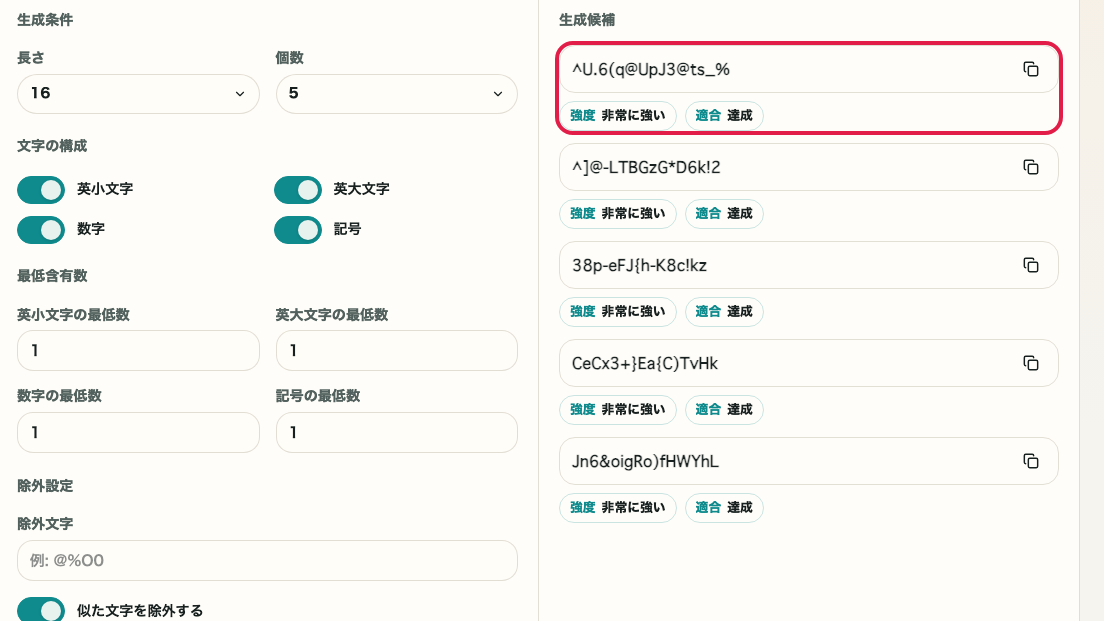Viewport: 1104px width, 621px height.
Task: Open the 個数 dropdown showing 5
Action: [396, 94]
